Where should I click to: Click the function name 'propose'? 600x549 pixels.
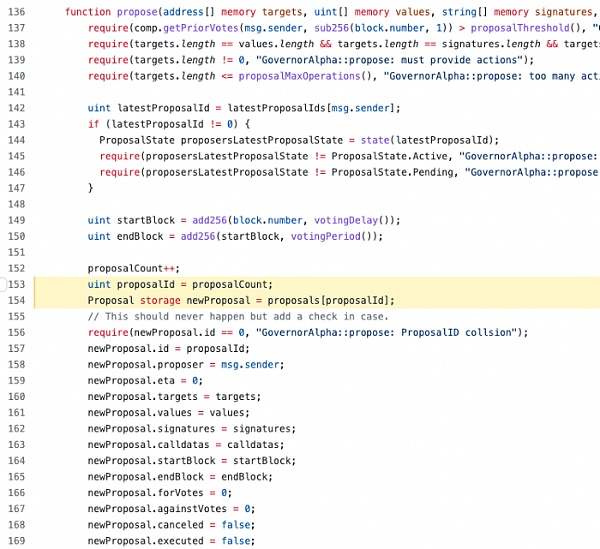137,12
